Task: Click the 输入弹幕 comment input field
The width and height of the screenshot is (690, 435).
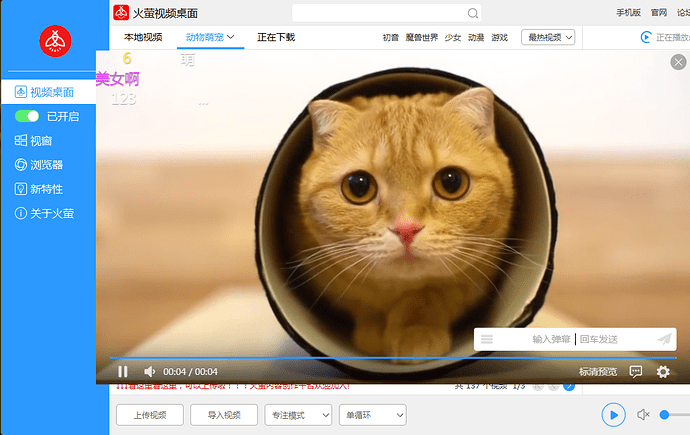Action: (x=575, y=339)
